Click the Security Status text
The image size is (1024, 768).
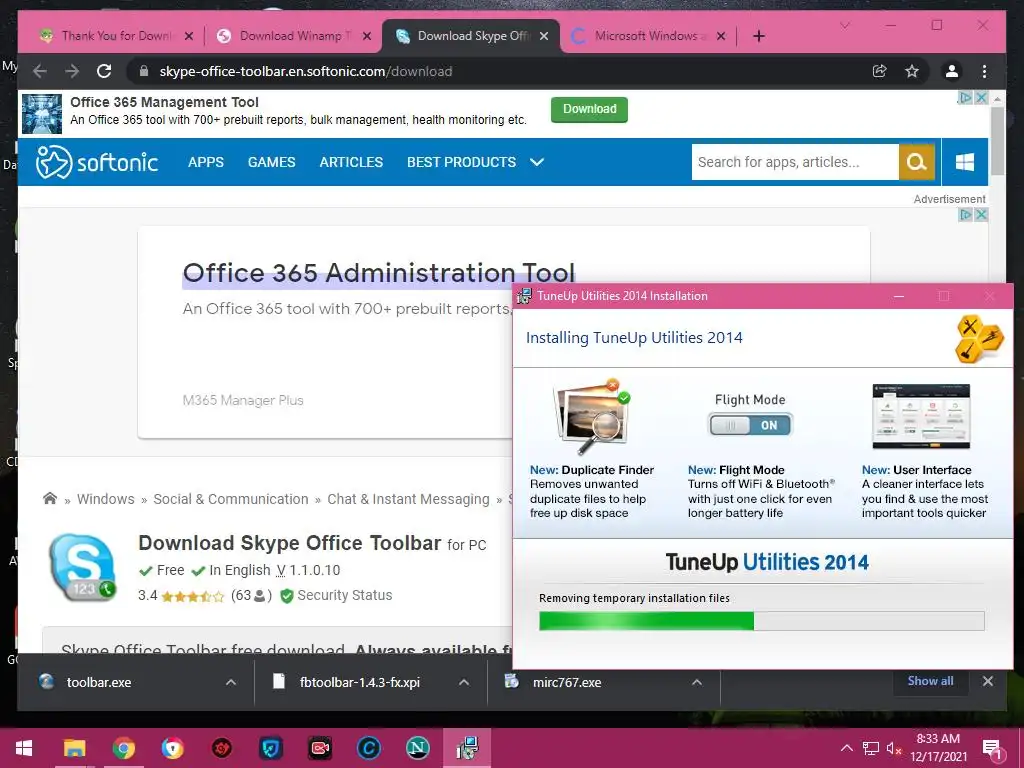point(345,595)
